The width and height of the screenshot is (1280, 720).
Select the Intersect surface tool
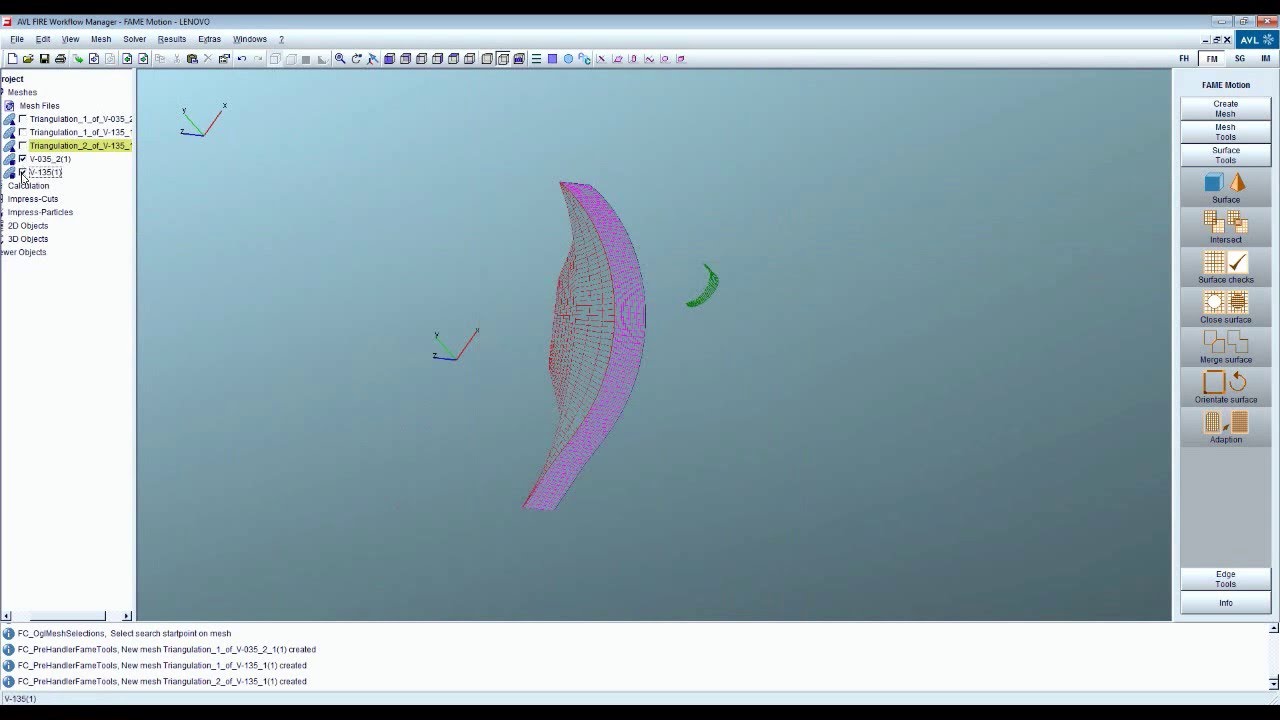tap(1225, 227)
